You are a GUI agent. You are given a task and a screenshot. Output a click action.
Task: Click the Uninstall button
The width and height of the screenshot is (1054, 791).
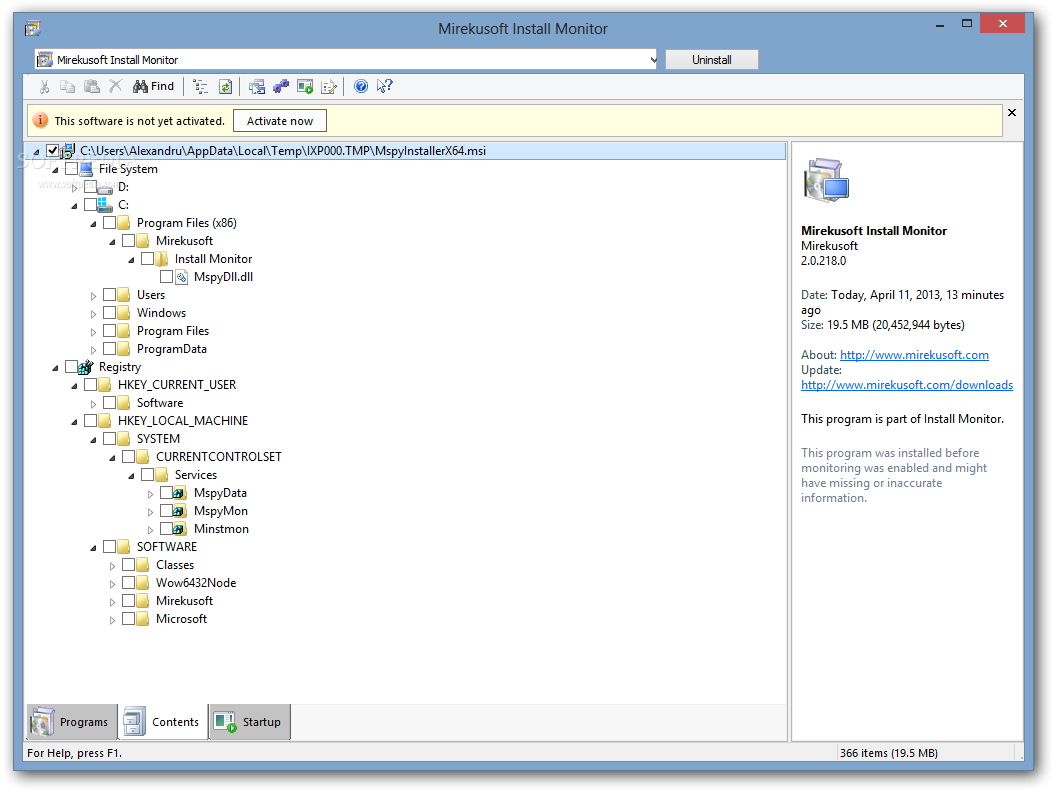[711, 60]
